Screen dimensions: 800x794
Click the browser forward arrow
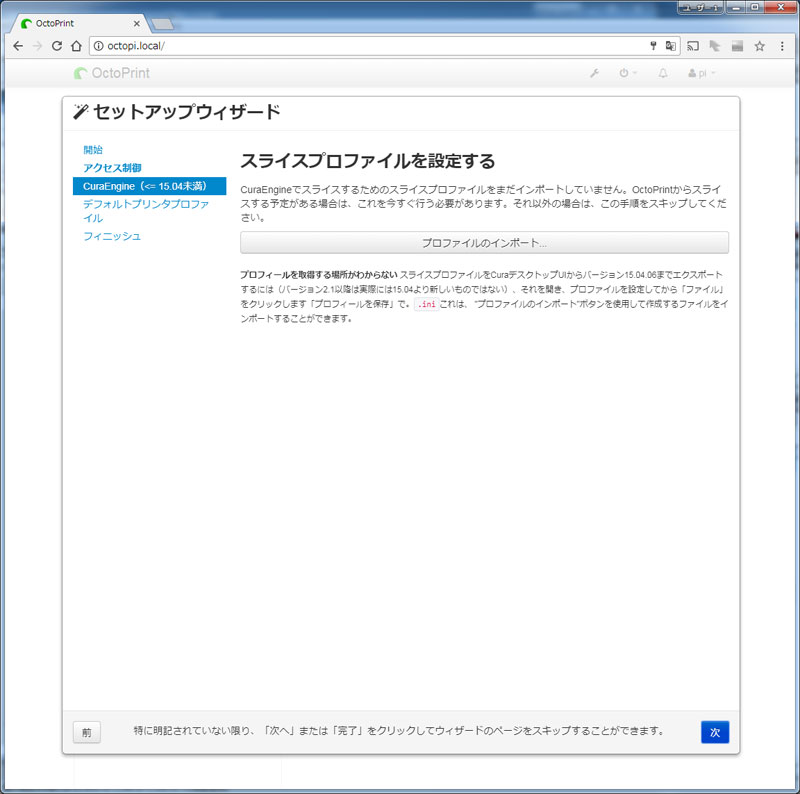(37, 46)
